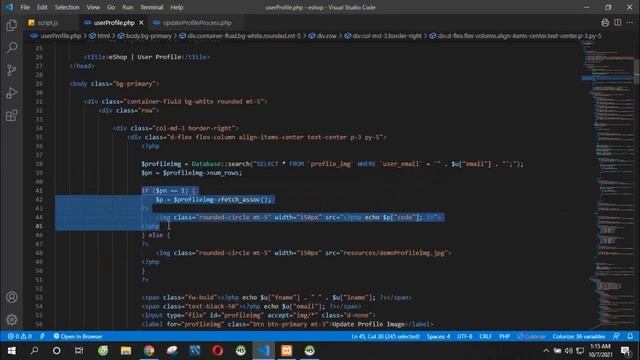
Task: Open the Go menu
Action: (x=111, y=7)
